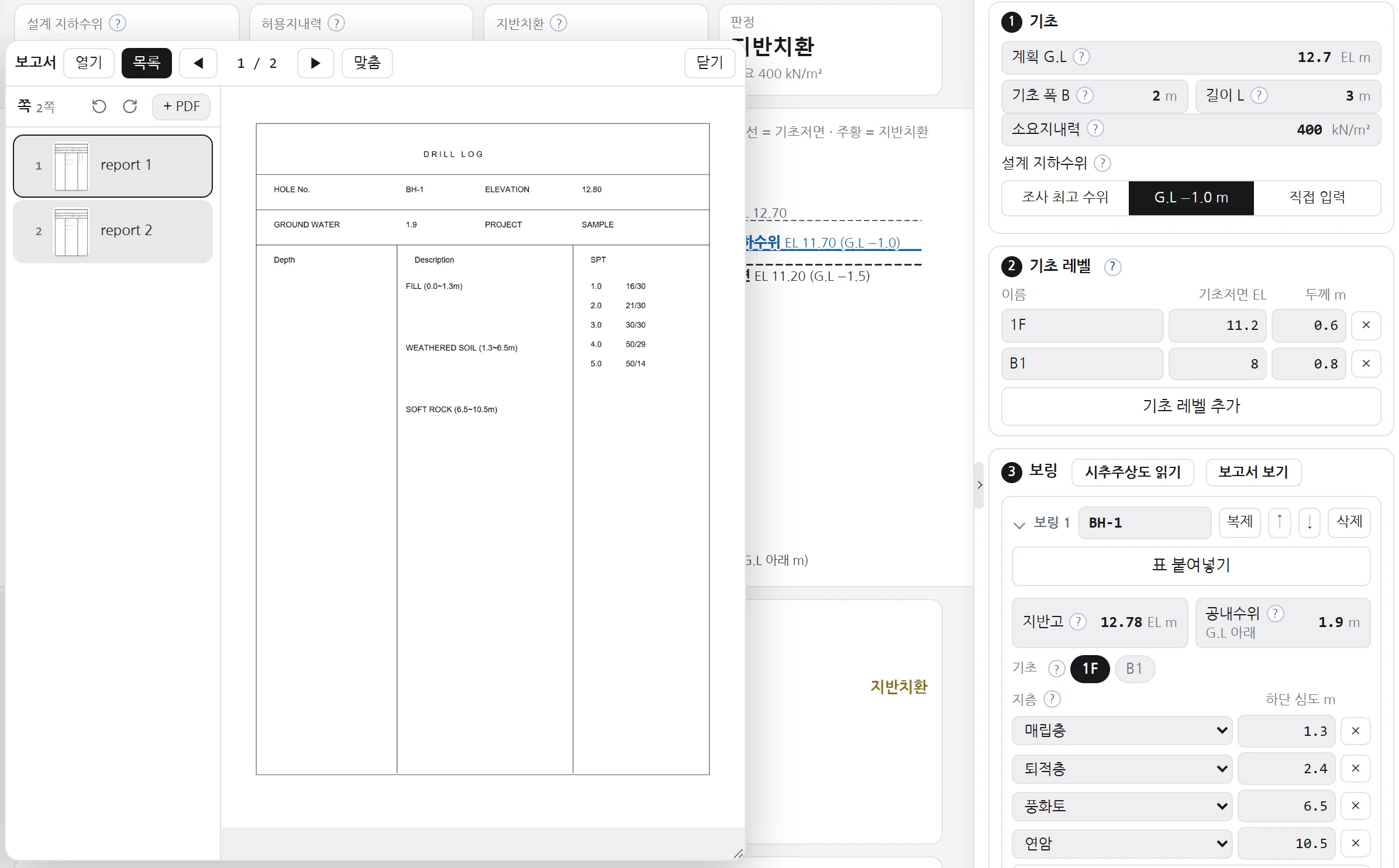Image resolution: width=1399 pixels, height=868 pixels.
Task: Select report 1 in page list
Action: coord(113,166)
